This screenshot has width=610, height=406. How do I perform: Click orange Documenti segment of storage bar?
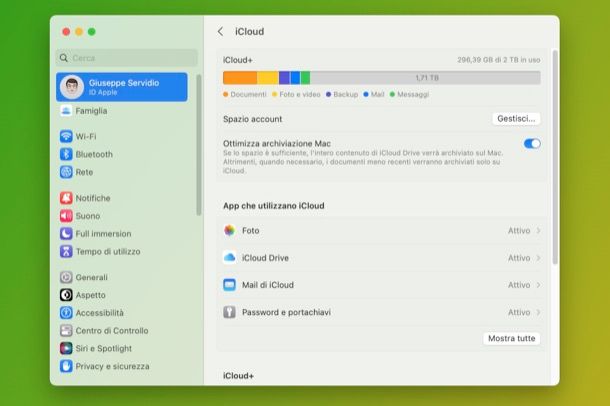click(x=240, y=78)
